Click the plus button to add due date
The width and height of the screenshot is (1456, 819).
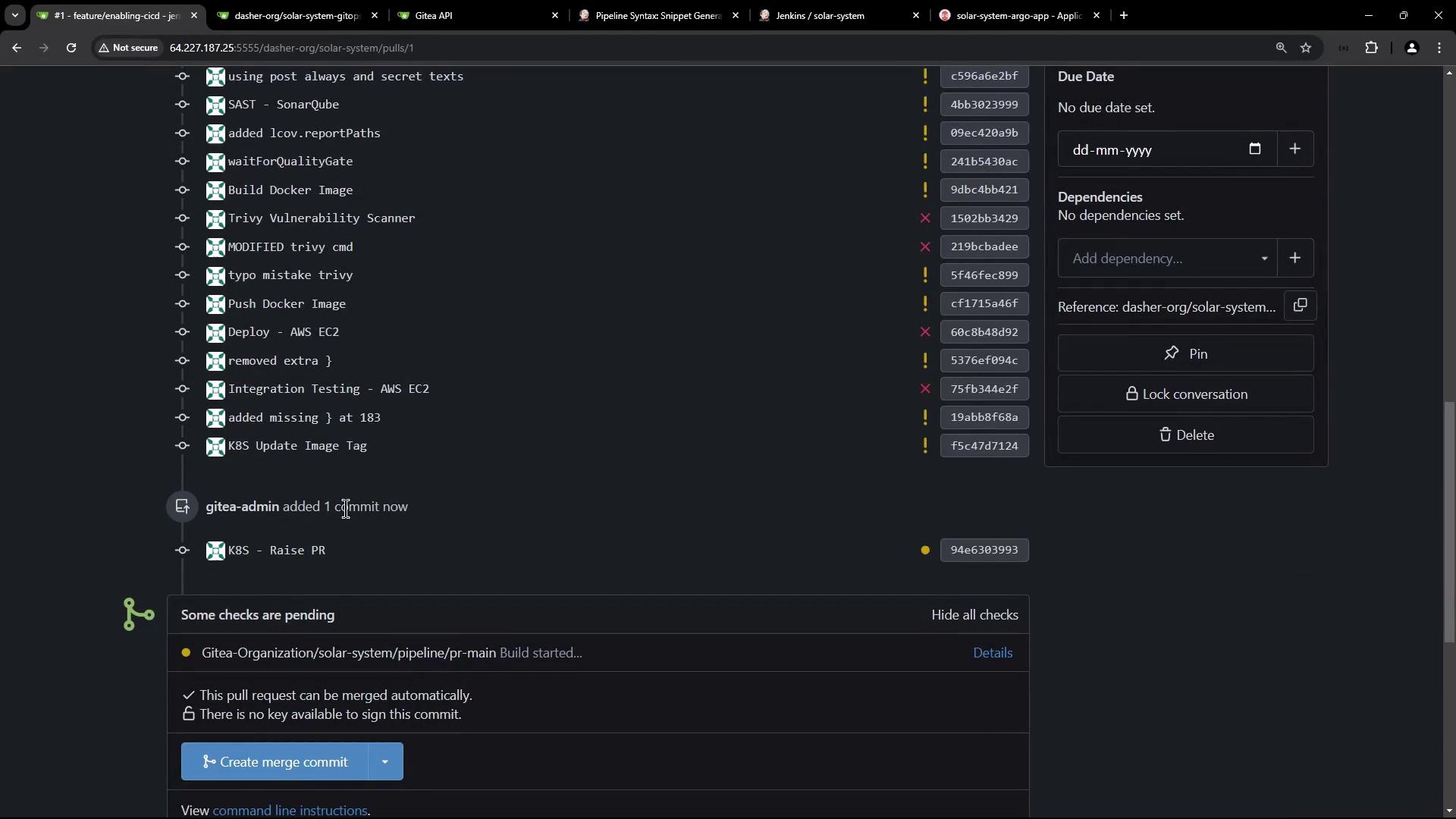1295,149
